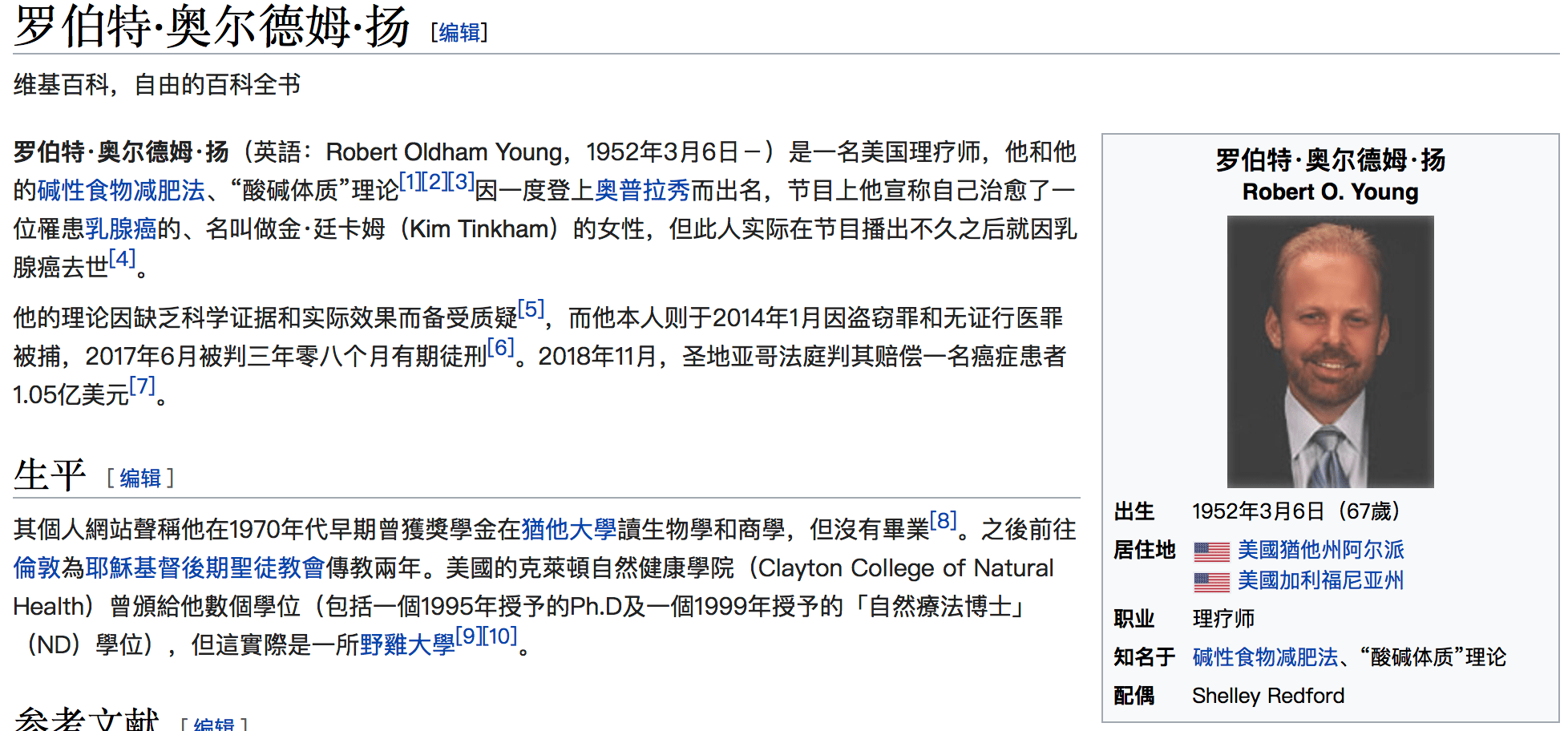
Task: Click footnote [4] after 腺癌去世
Action: (x=122, y=259)
